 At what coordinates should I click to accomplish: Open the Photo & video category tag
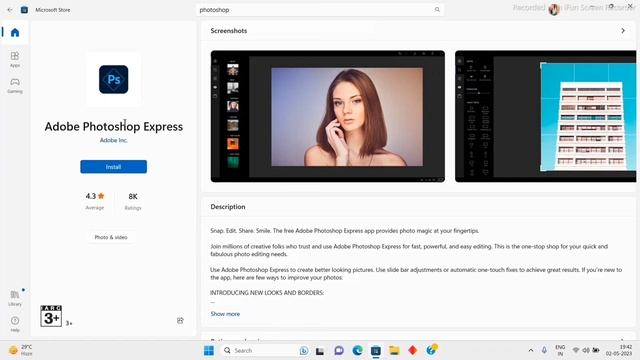111,237
